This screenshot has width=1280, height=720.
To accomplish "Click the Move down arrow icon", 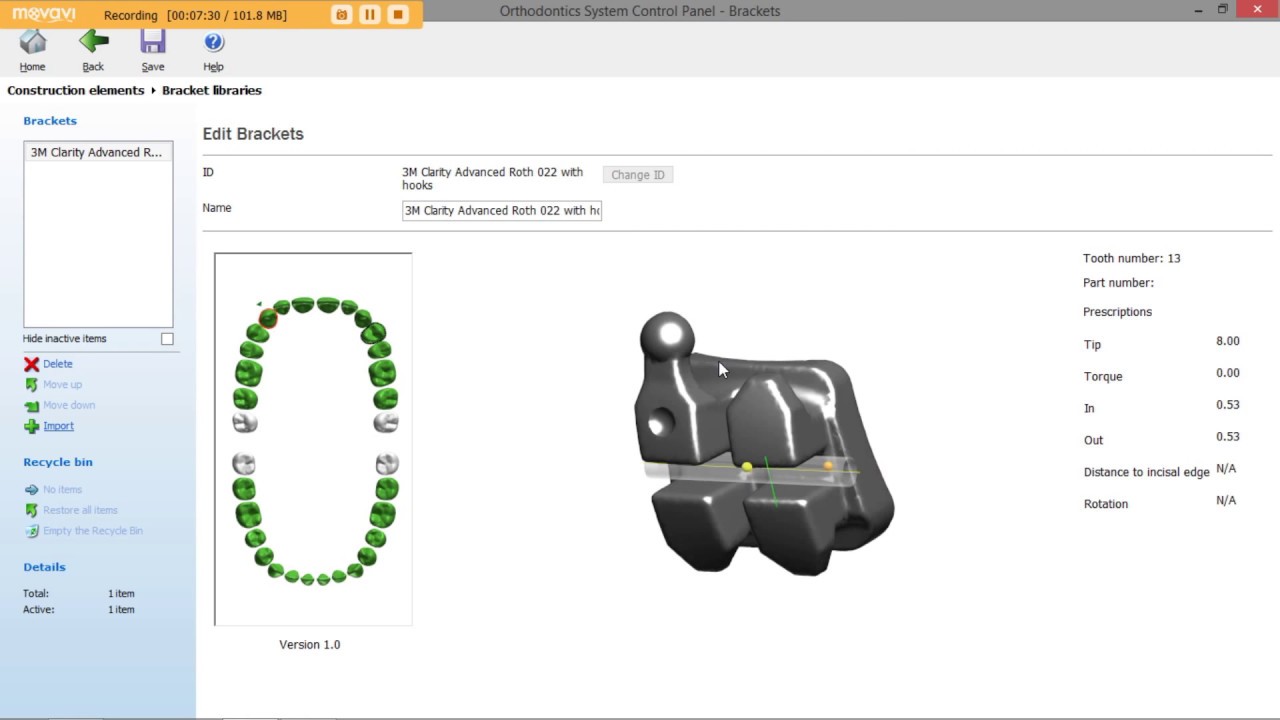I will pos(32,405).
